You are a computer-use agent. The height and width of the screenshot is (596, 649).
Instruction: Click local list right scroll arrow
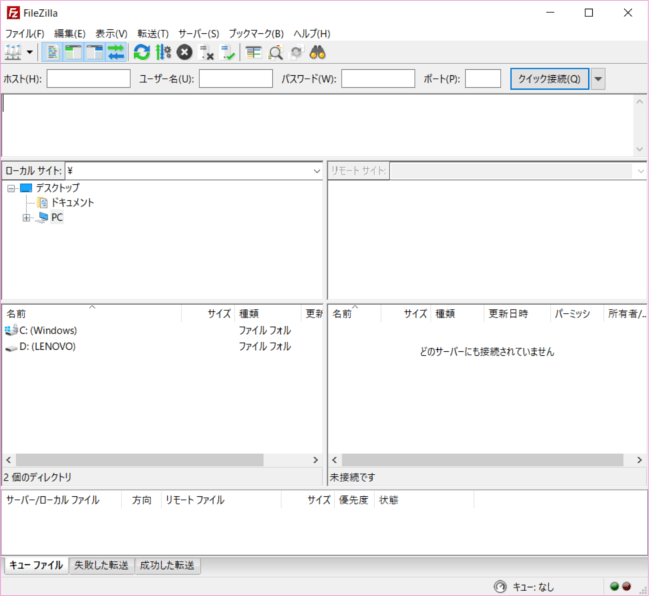[315, 460]
